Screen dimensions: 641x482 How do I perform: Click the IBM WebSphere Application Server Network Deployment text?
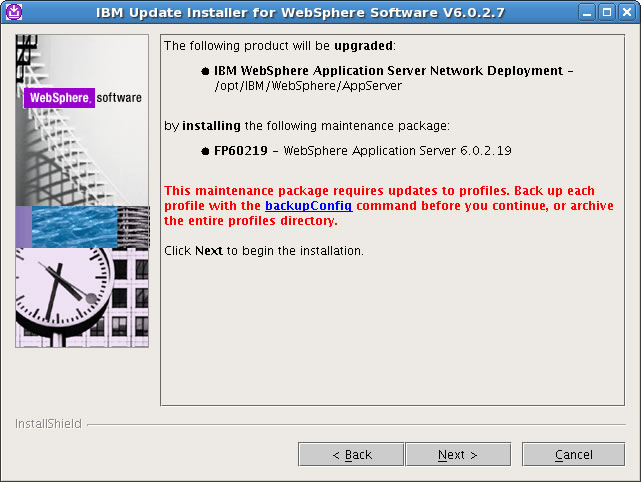[x=388, y=71]
